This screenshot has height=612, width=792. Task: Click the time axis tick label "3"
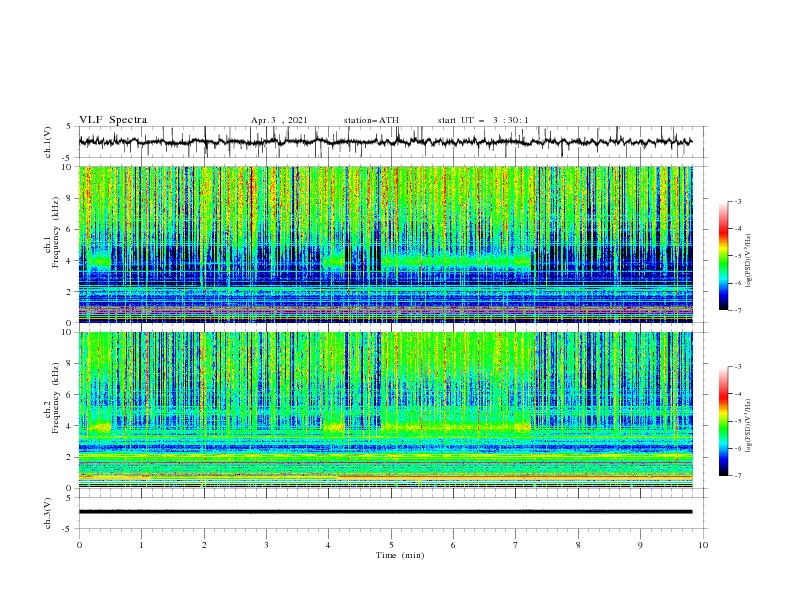[266, 545]
